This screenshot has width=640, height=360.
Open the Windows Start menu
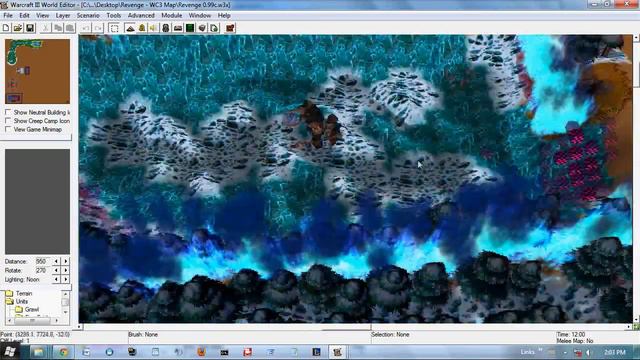[9, 352]
